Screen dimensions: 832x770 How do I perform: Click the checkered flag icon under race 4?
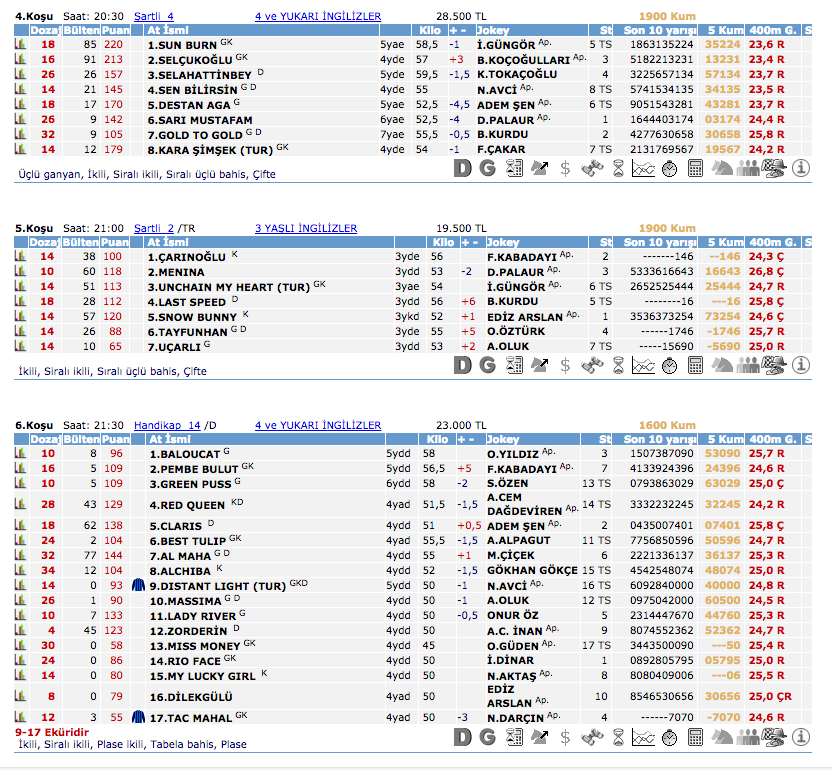point(773,169)
